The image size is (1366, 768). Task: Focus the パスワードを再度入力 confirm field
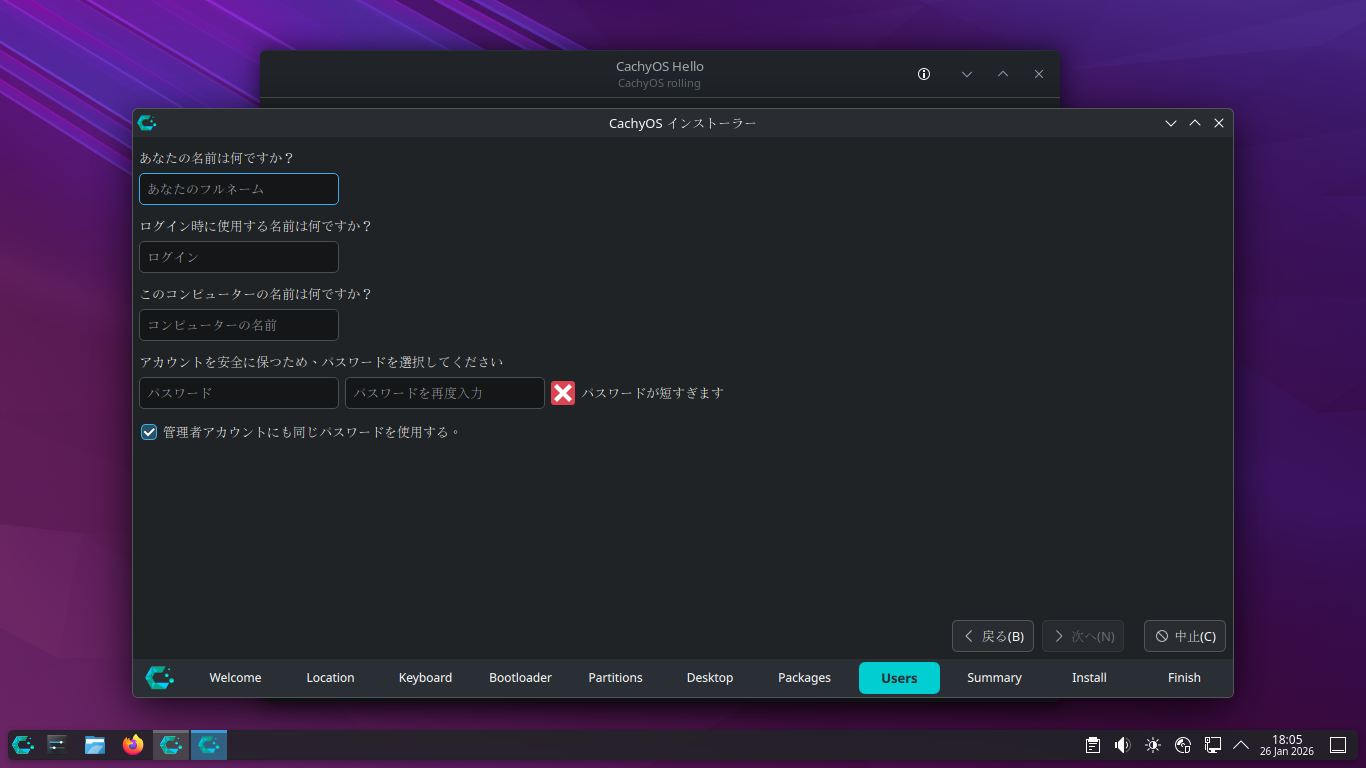(445, 393)
